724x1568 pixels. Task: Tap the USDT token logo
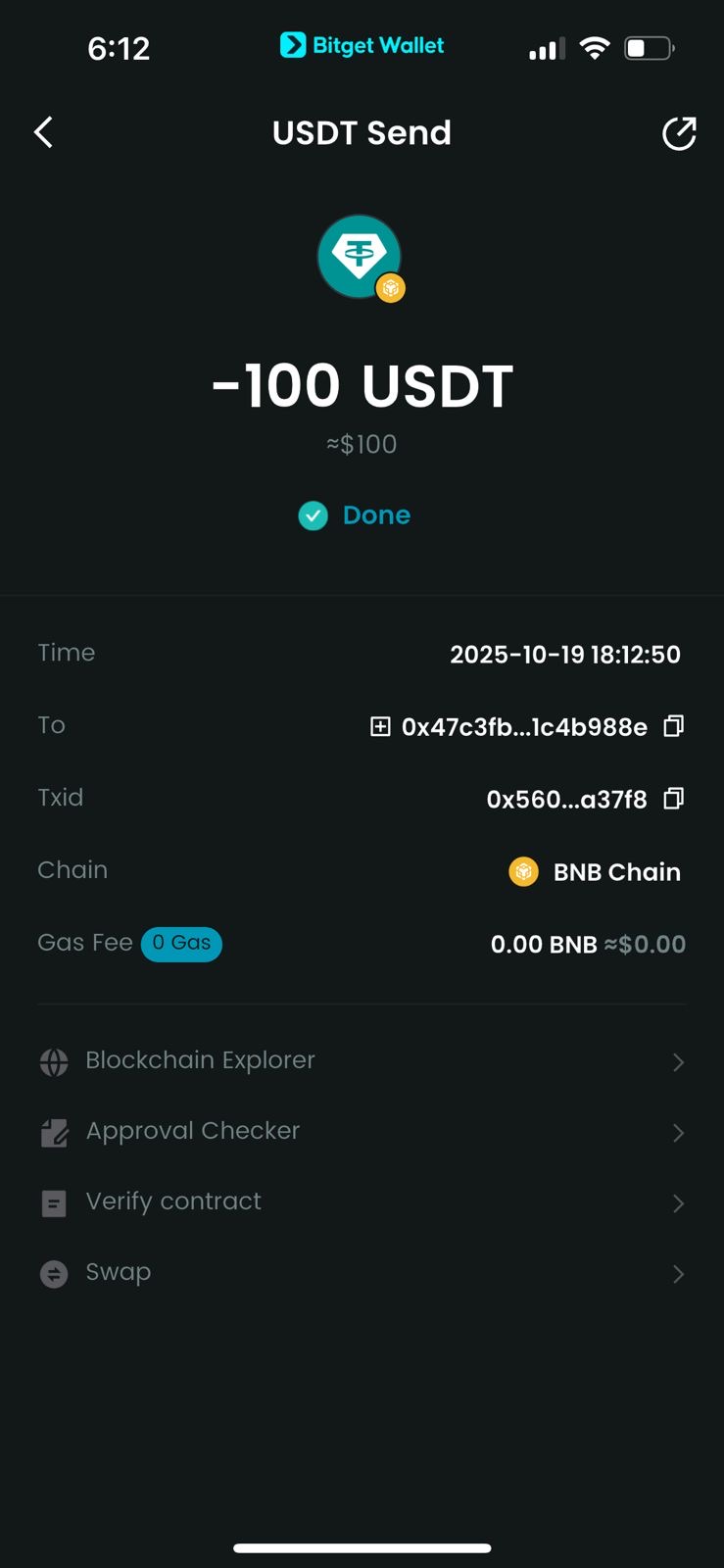pyautogui.click(x=360, y=257)
